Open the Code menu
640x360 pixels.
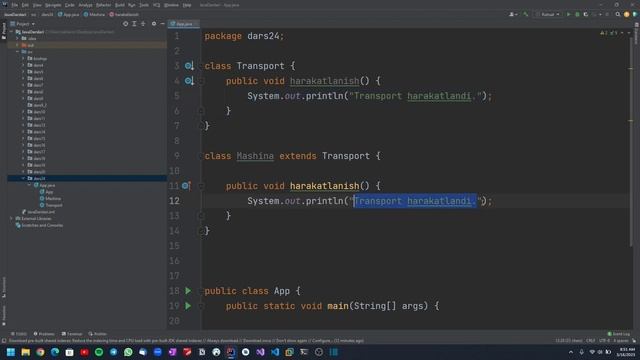[x=70, y=5]
